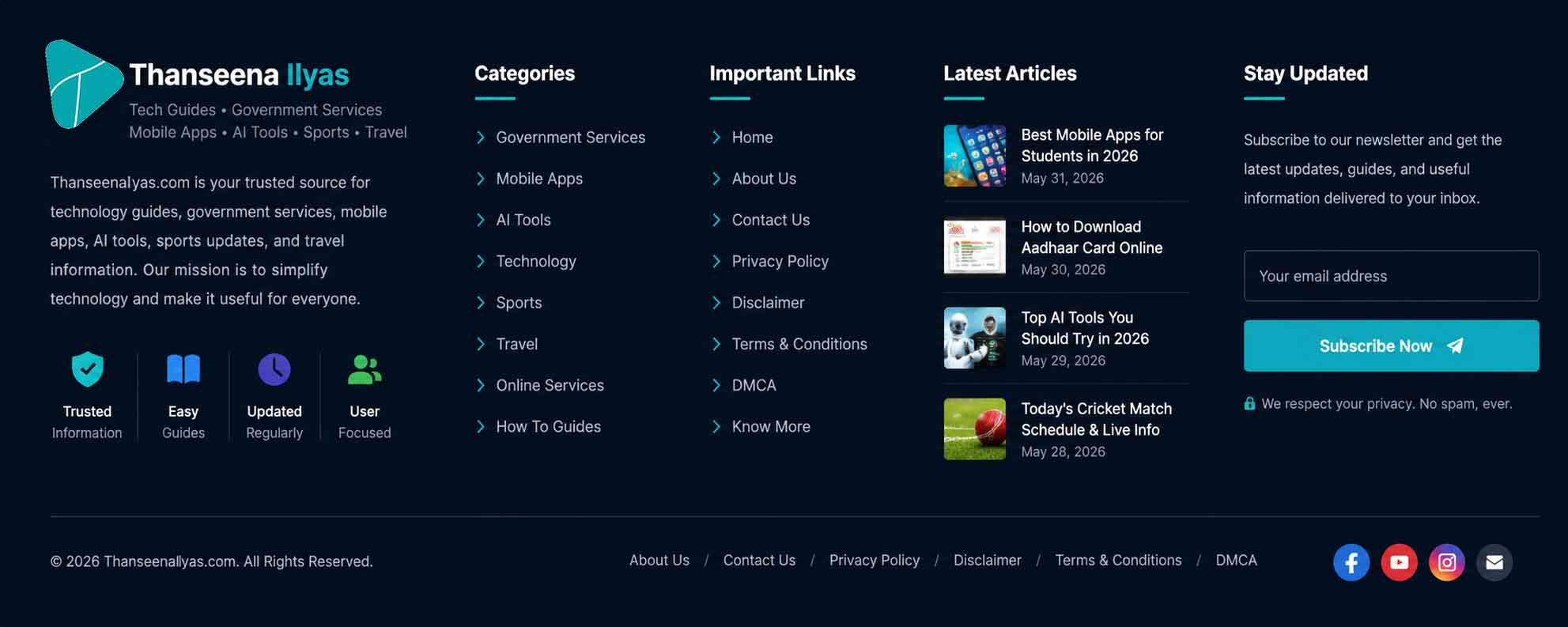Open the YouTube social icon
The height and width of the screenshot is (627, 1568).
coord(1399,562)
